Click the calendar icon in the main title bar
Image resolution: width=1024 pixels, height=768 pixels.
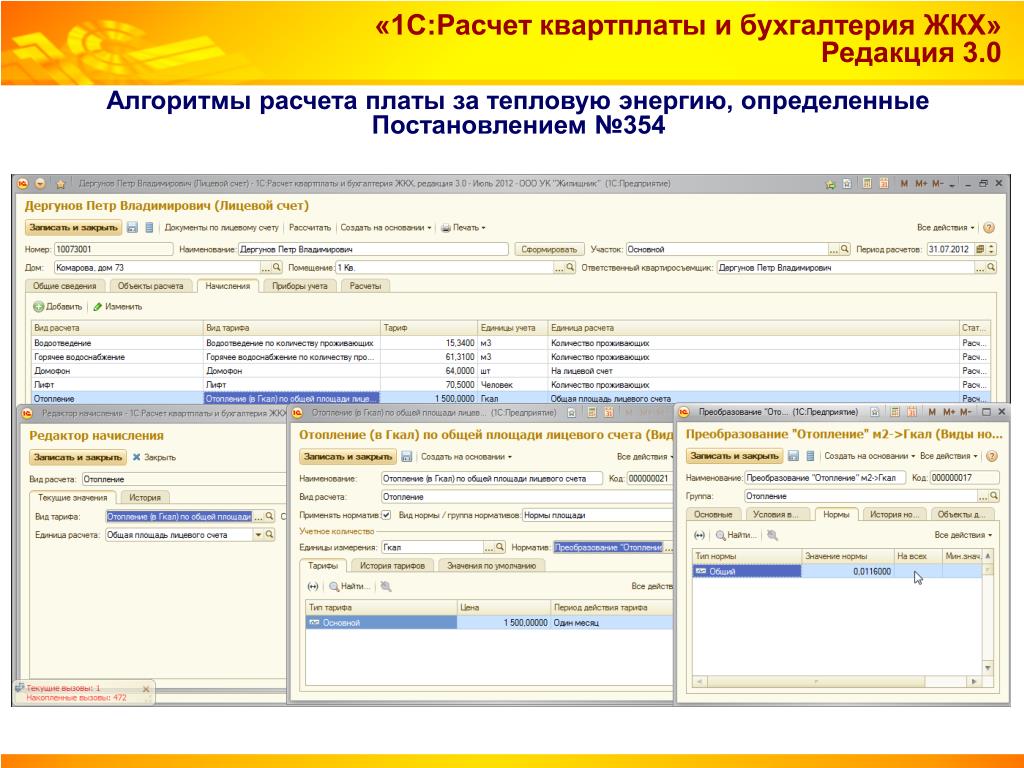(x=884, y=184)
